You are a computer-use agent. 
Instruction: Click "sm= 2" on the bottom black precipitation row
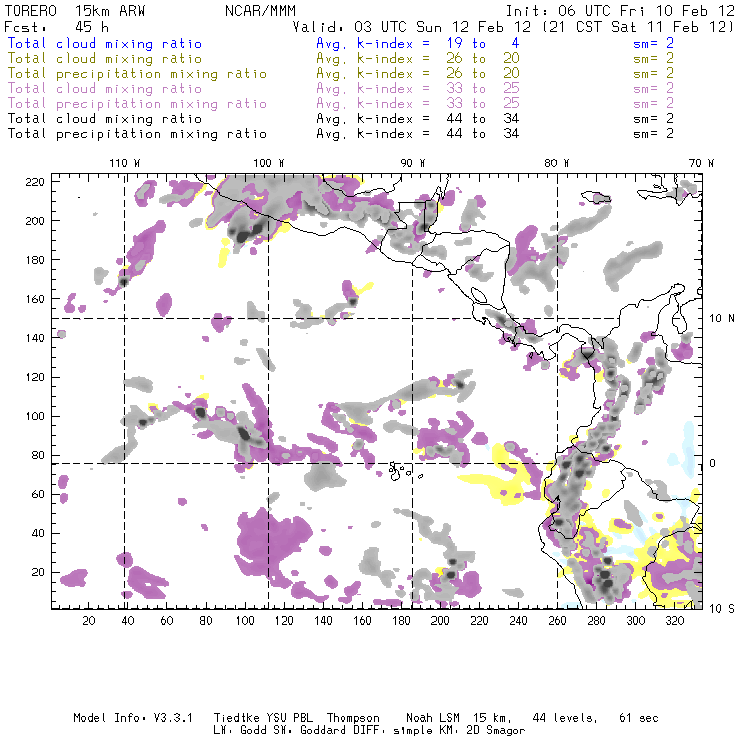point(654,134)
